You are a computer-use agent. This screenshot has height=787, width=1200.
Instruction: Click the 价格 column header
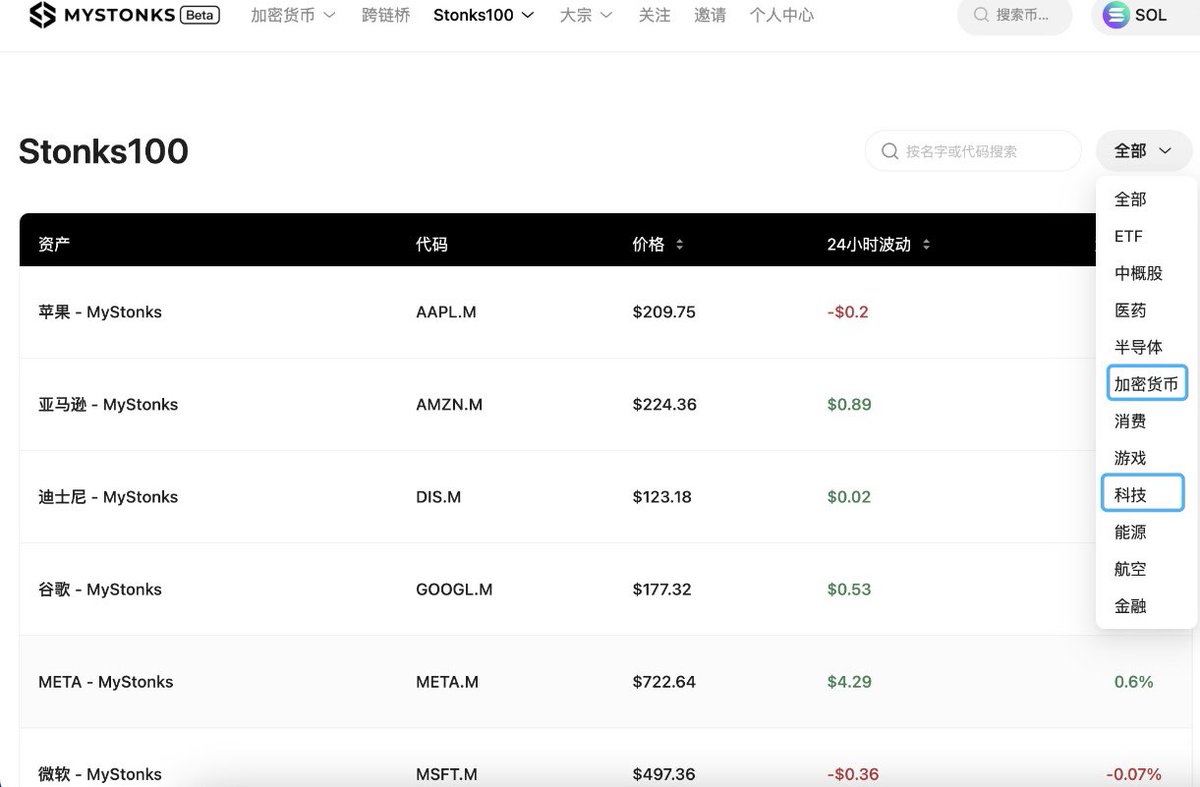point(648,244)
